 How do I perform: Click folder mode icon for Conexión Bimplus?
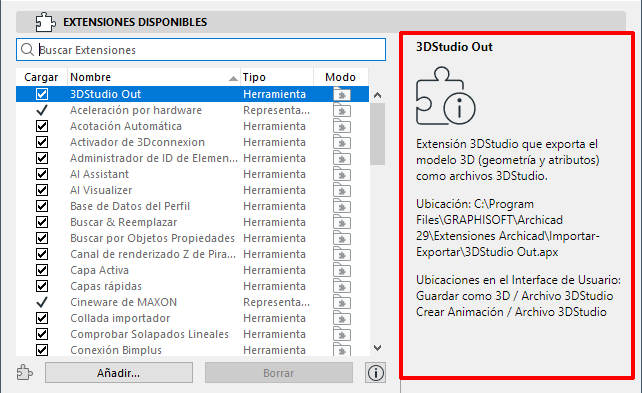tap(342, 349)
